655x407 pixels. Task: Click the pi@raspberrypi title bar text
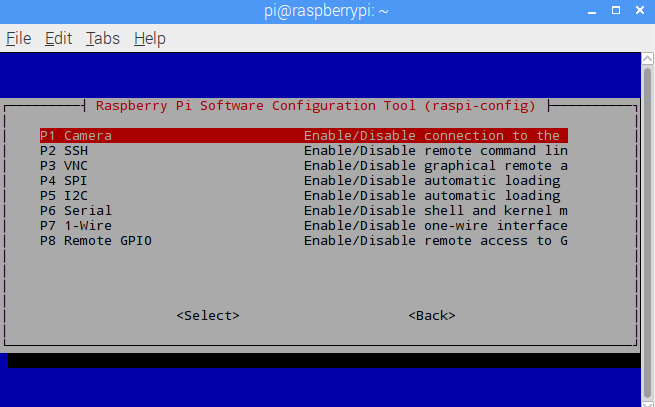[x=326, y=11]
